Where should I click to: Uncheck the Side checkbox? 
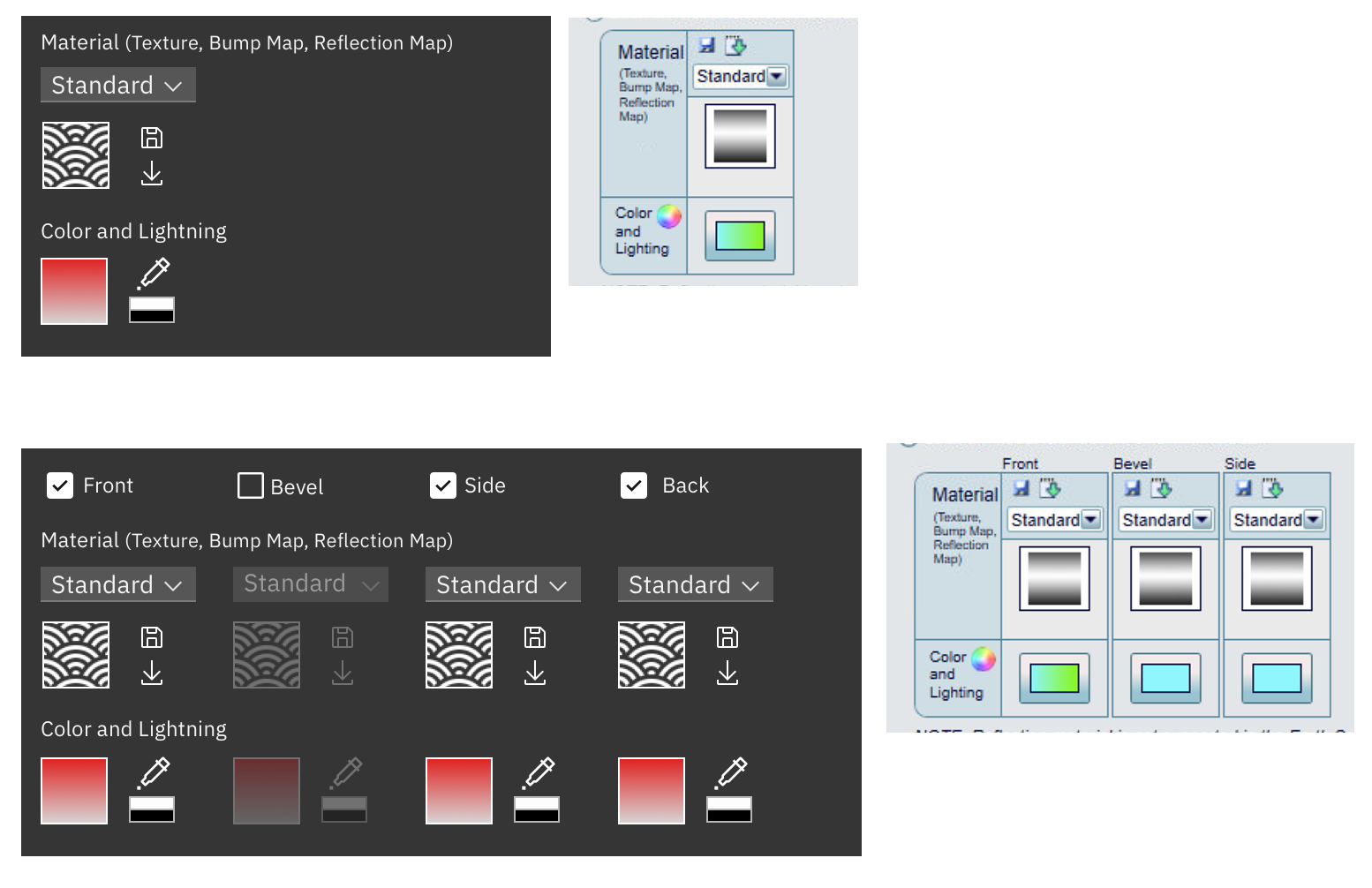443,485
